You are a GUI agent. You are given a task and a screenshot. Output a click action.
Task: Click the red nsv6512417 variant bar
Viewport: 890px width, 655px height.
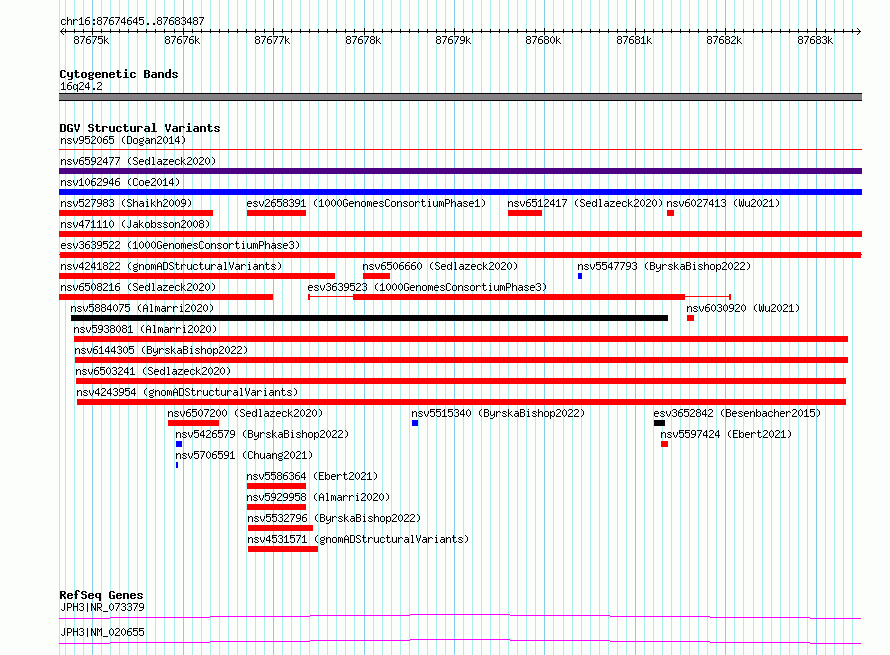click(525, 213)
